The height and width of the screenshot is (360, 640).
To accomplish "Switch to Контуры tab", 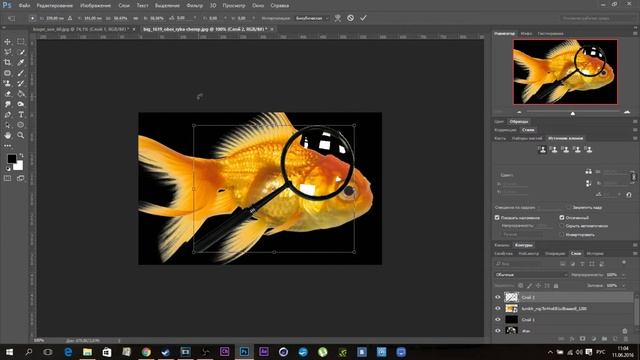I will [x=523, y=245].
